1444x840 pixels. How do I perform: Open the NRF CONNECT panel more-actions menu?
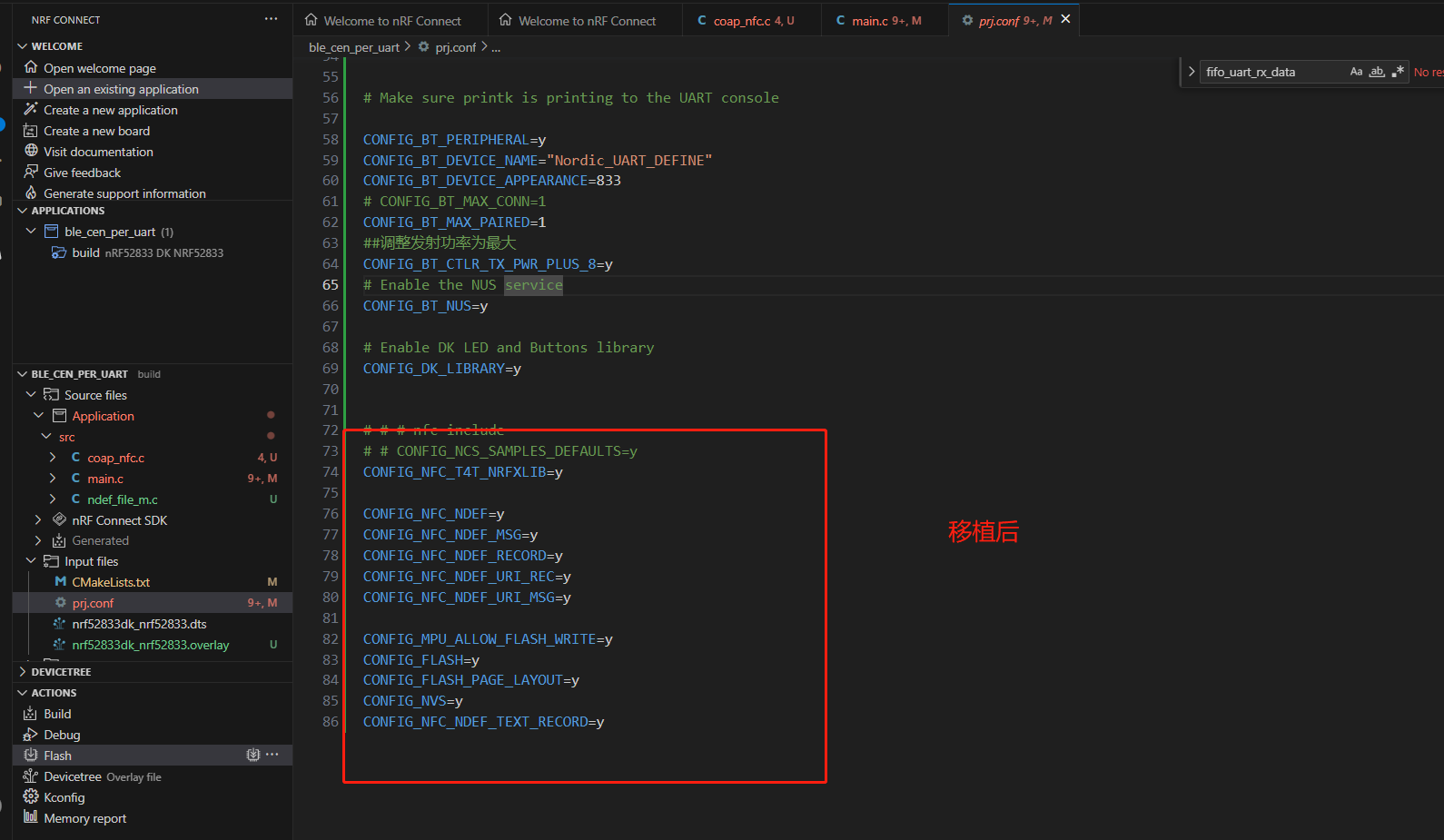click(x=272, y=19)
